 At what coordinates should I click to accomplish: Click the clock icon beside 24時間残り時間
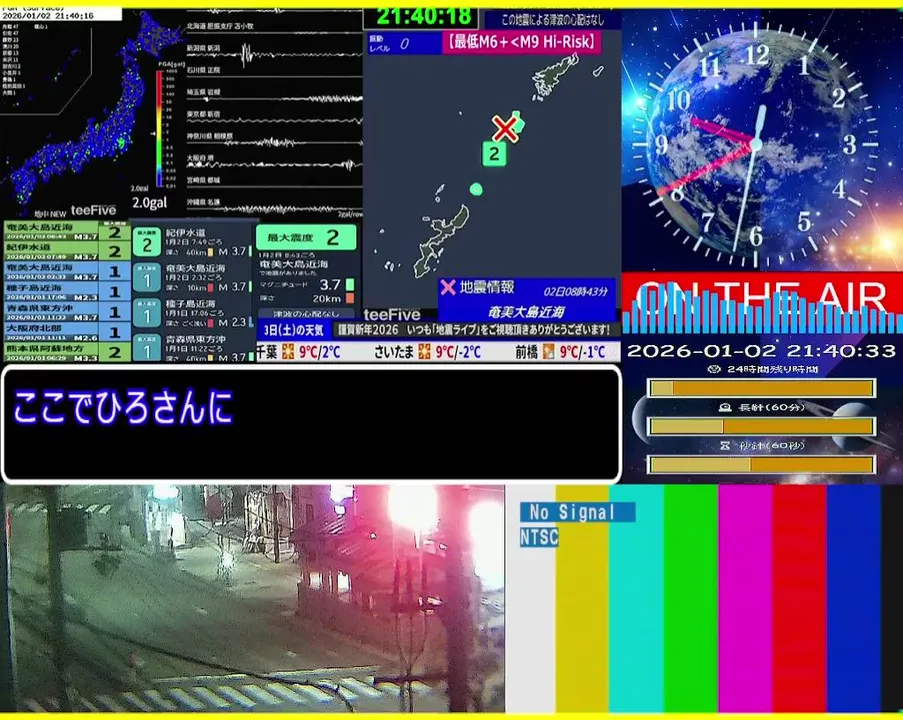coord(714,369)
